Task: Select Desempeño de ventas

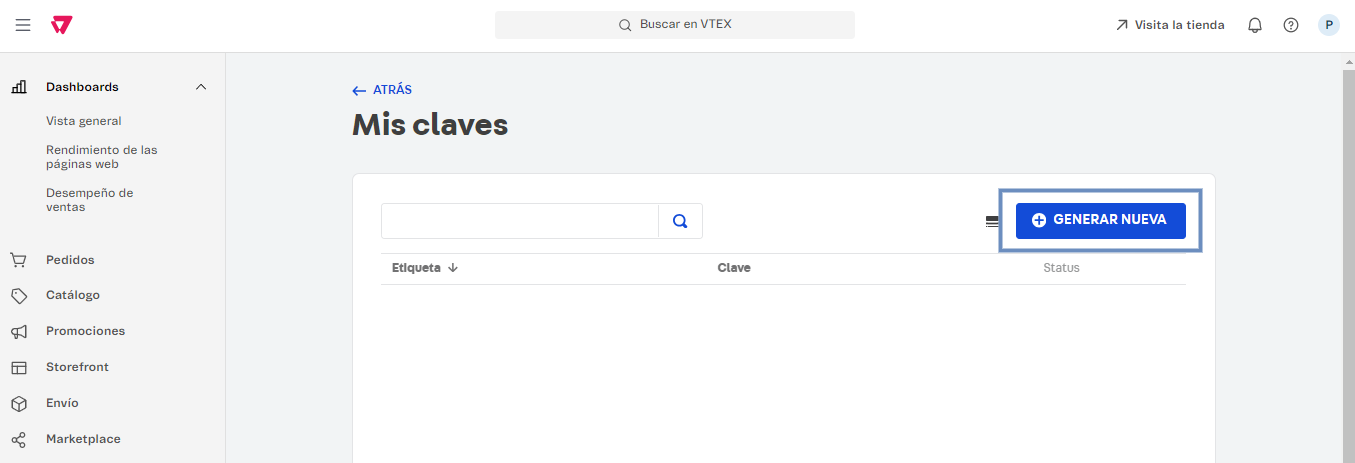Action: (x=89, y=200)
